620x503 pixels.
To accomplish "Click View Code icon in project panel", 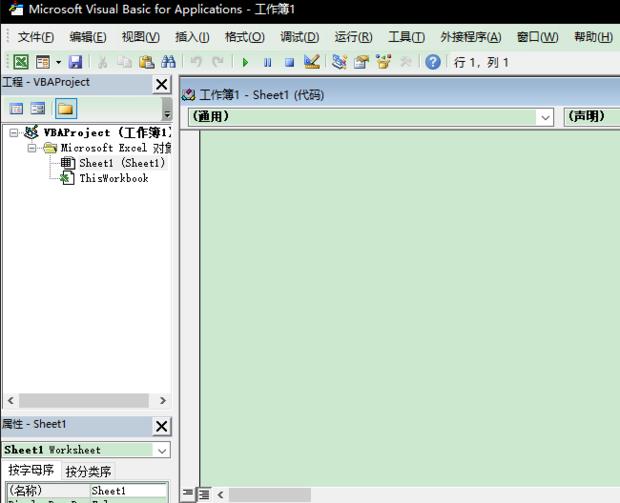I will pos(16,109).
